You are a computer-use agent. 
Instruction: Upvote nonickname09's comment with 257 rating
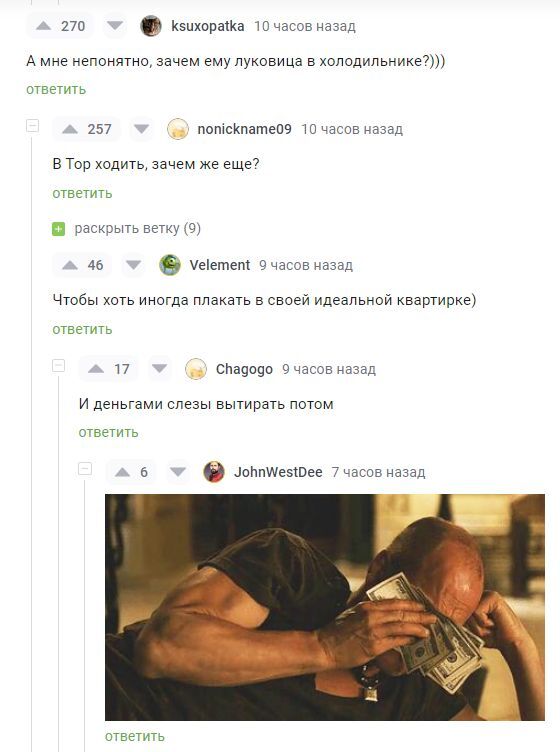[x=70, y=129]
